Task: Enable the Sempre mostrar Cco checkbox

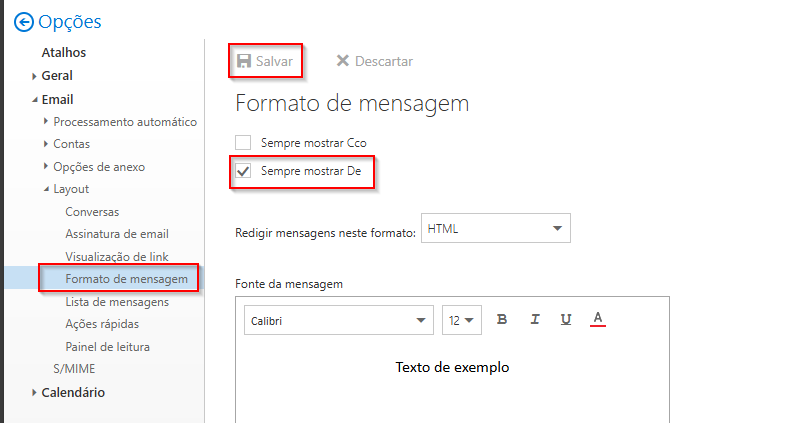Action: coord(243,143)
